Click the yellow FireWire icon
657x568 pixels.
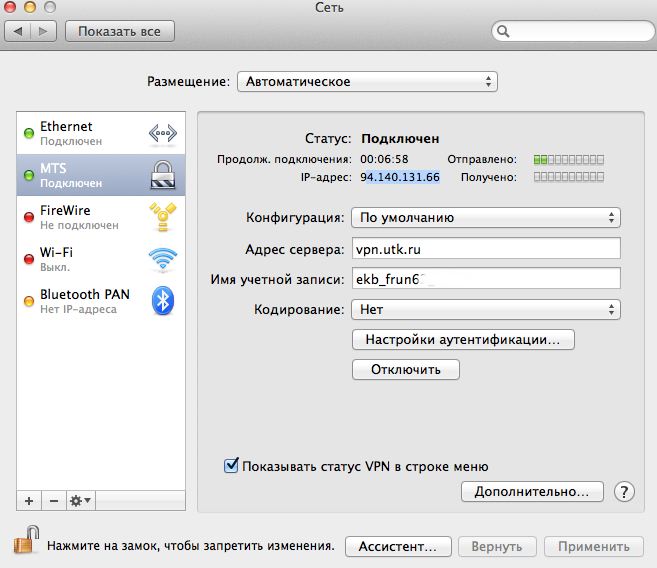coord(162,218)
